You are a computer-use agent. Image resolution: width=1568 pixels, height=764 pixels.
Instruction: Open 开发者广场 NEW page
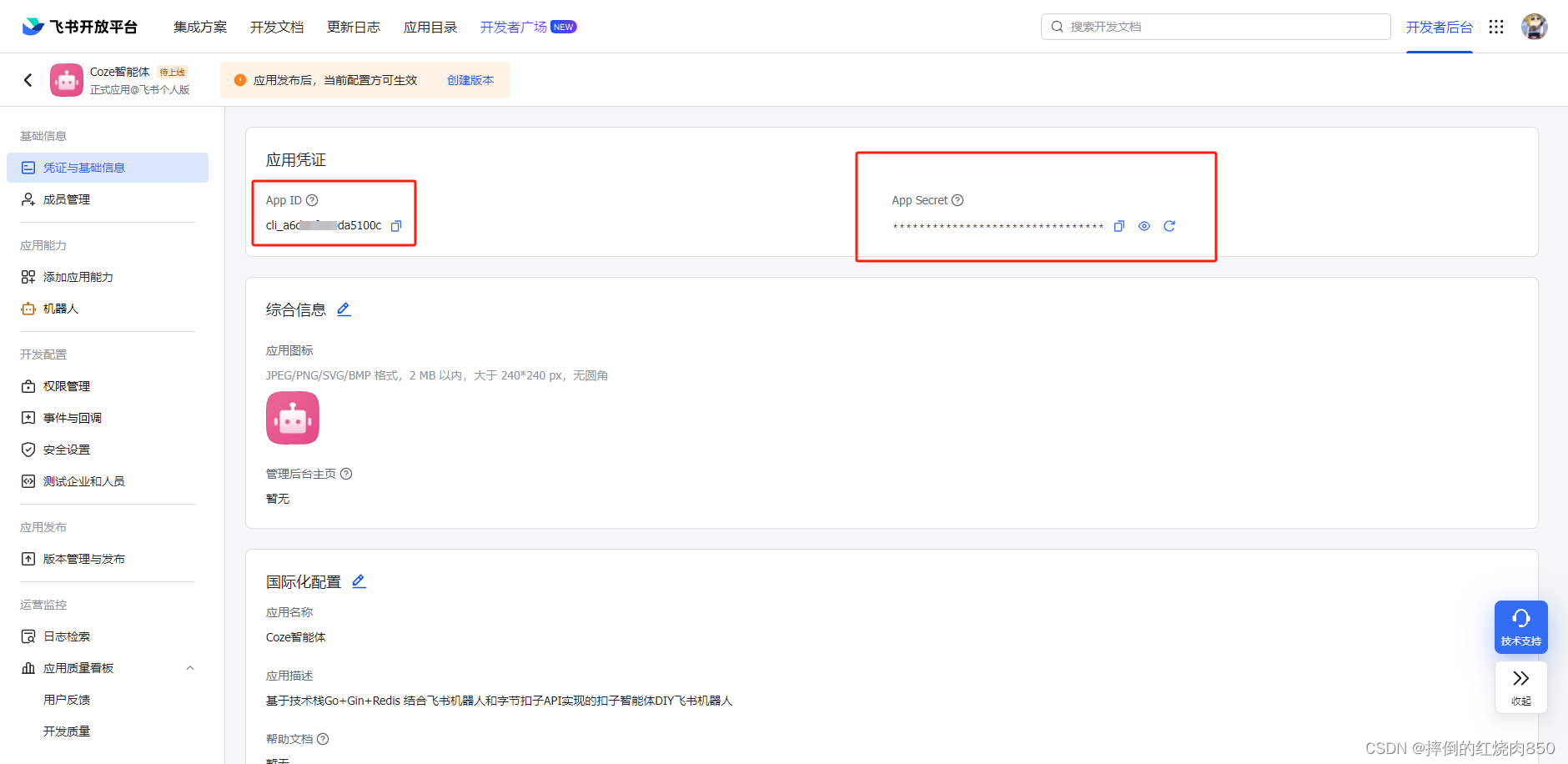(x=528, y=27)
